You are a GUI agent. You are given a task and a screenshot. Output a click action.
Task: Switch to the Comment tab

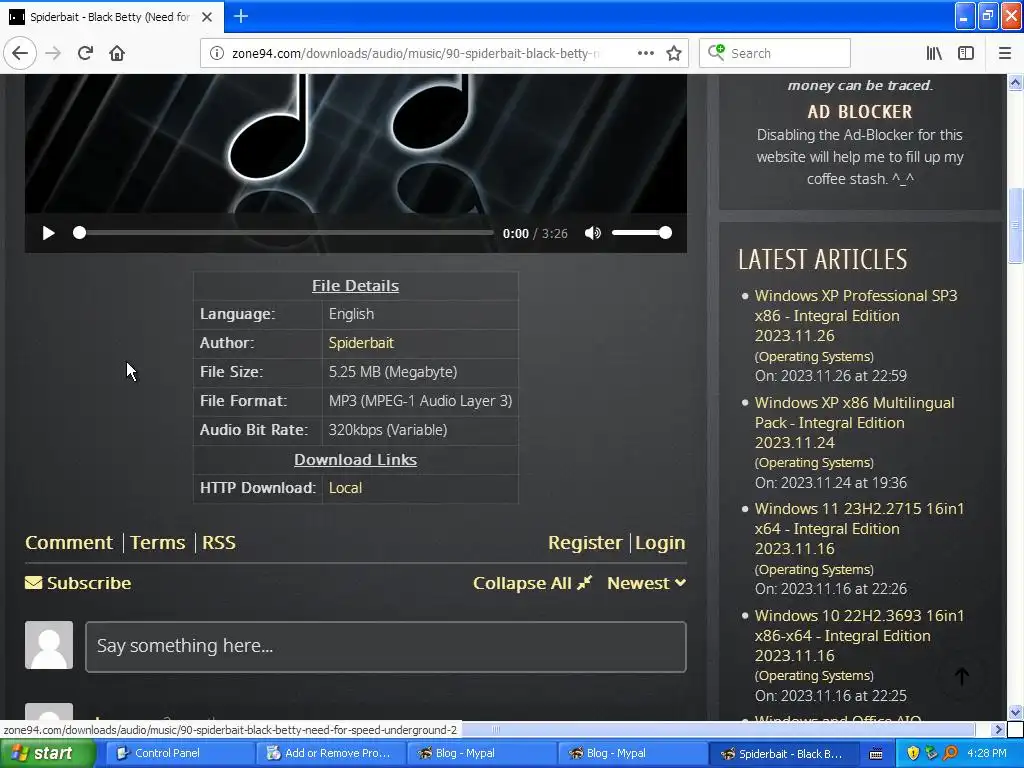pyautogui.click(x=69, y=543)
